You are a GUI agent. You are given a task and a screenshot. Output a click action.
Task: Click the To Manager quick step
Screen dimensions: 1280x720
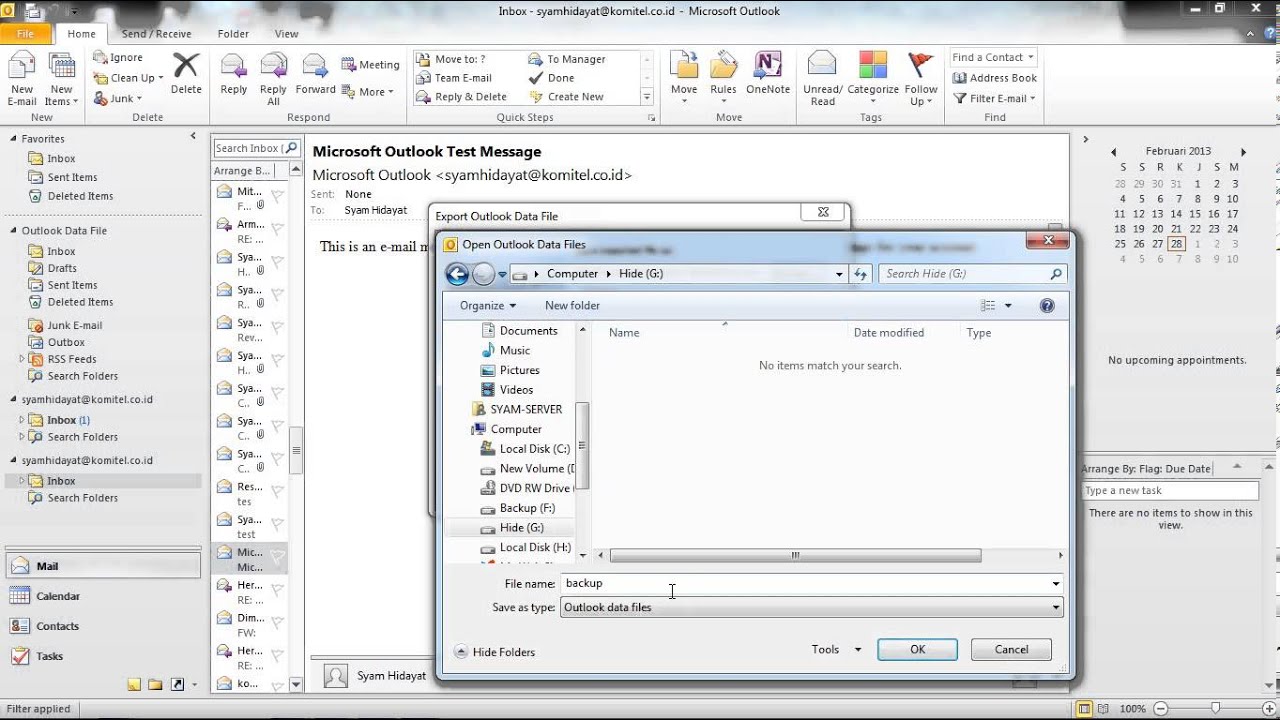pyautogui.click(x=566, y=59)
